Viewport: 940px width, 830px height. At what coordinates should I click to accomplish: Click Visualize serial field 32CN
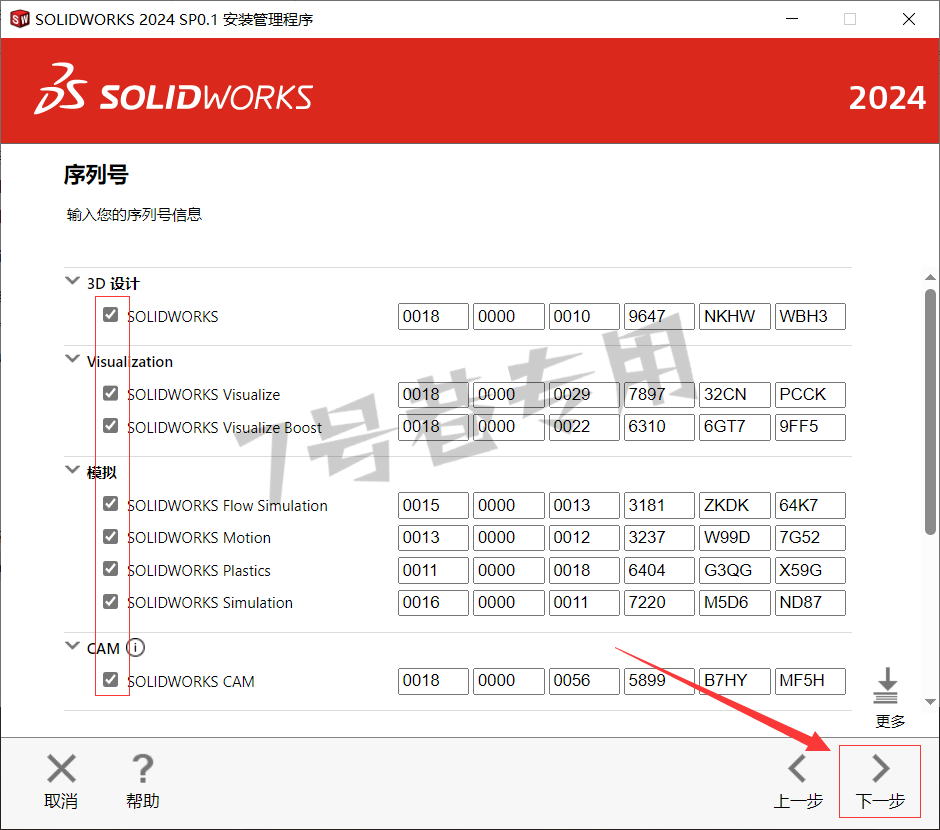734,395
